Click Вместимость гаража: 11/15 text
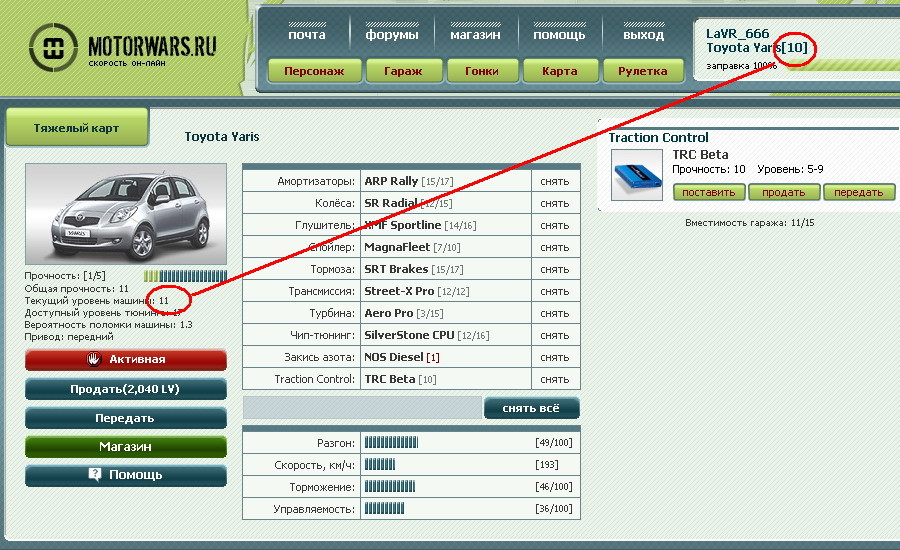The width and height of the screenshot is (900, 550). tap(750, 223)
